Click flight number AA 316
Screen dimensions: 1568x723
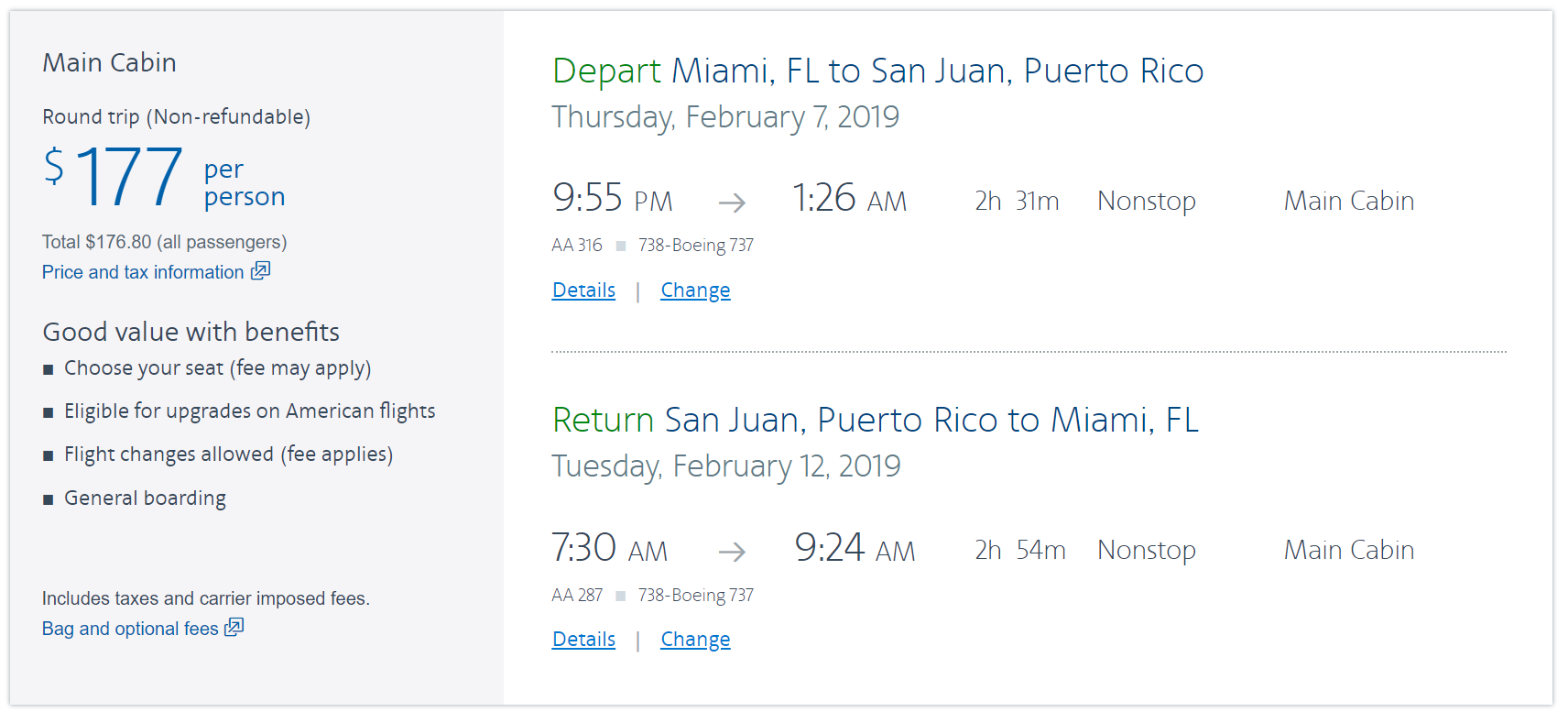pos(577,246)
